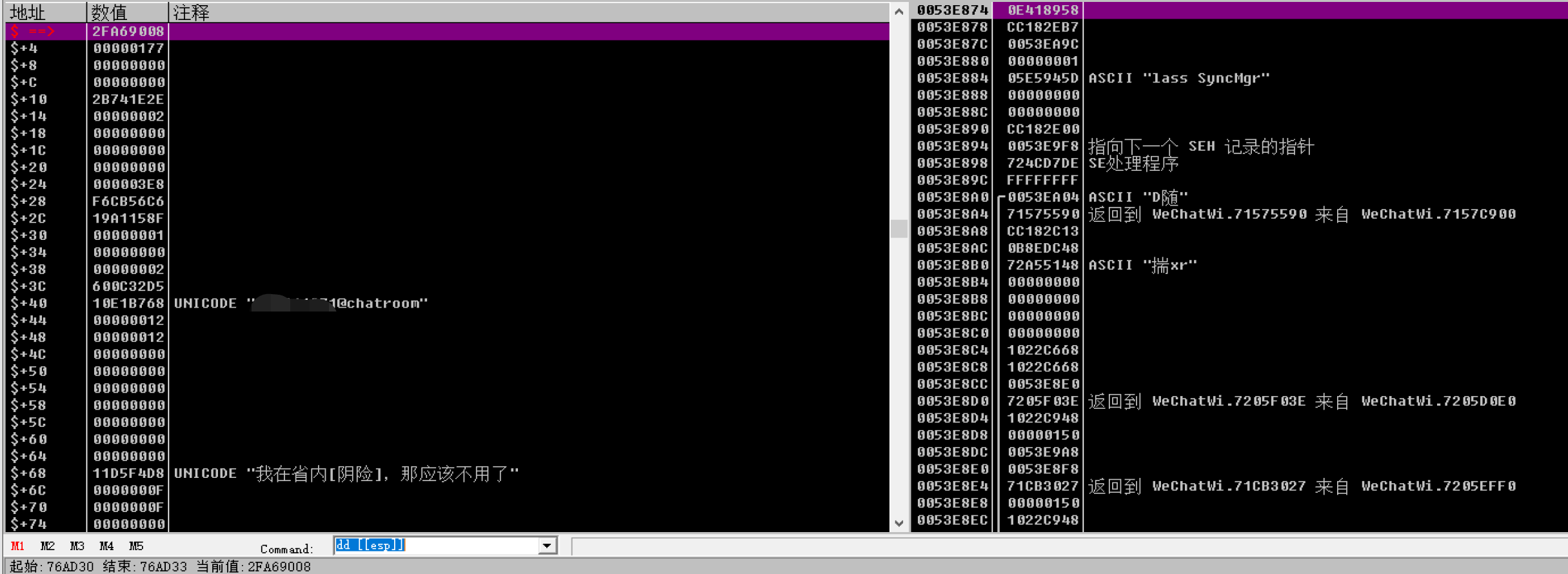Select the $+28 row value F6CB56C6
The width and height of the screenshot is (1568, 574).
[x=128, y=201]
